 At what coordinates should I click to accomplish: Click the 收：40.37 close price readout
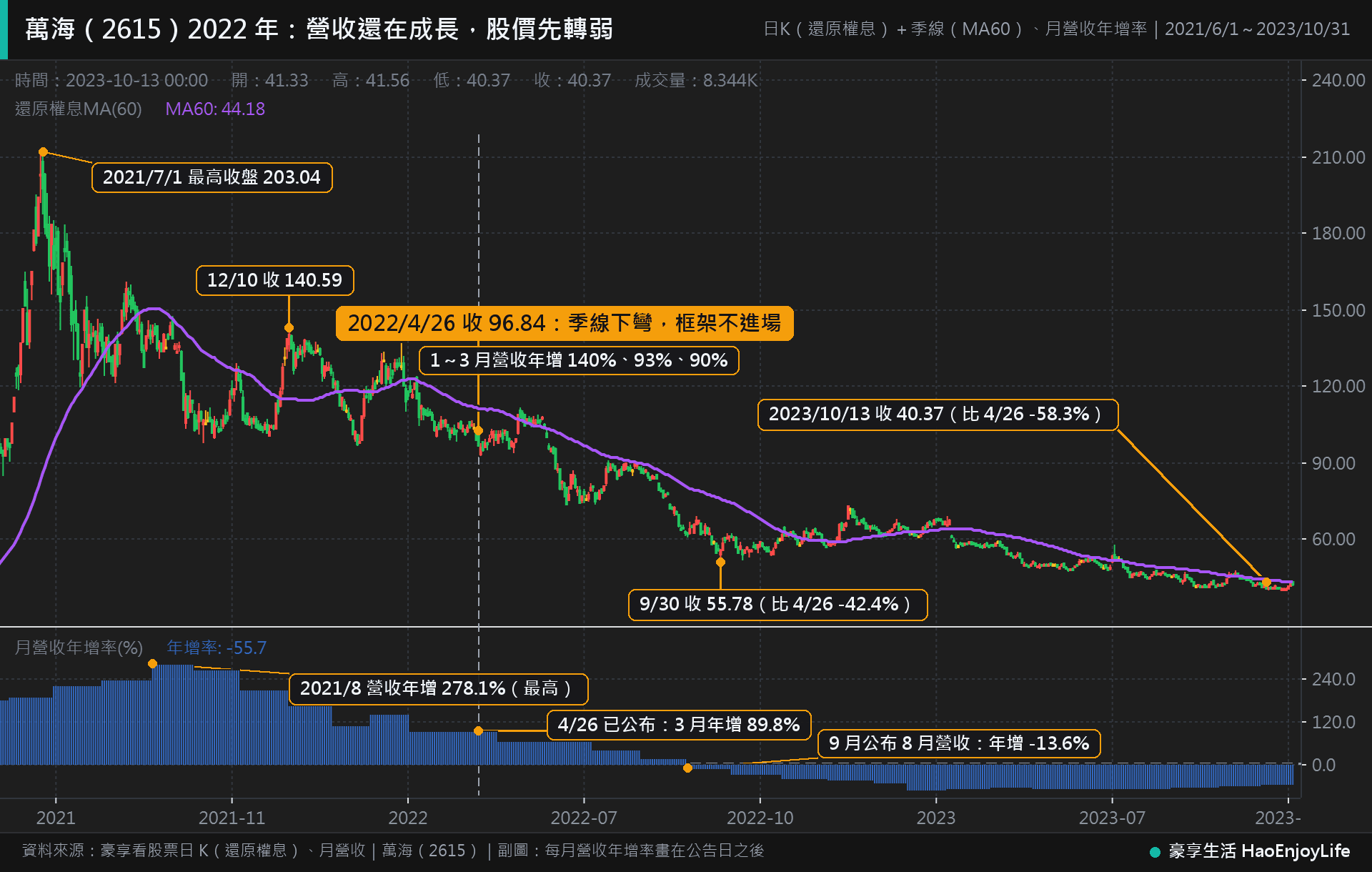[x=572, y=81]
